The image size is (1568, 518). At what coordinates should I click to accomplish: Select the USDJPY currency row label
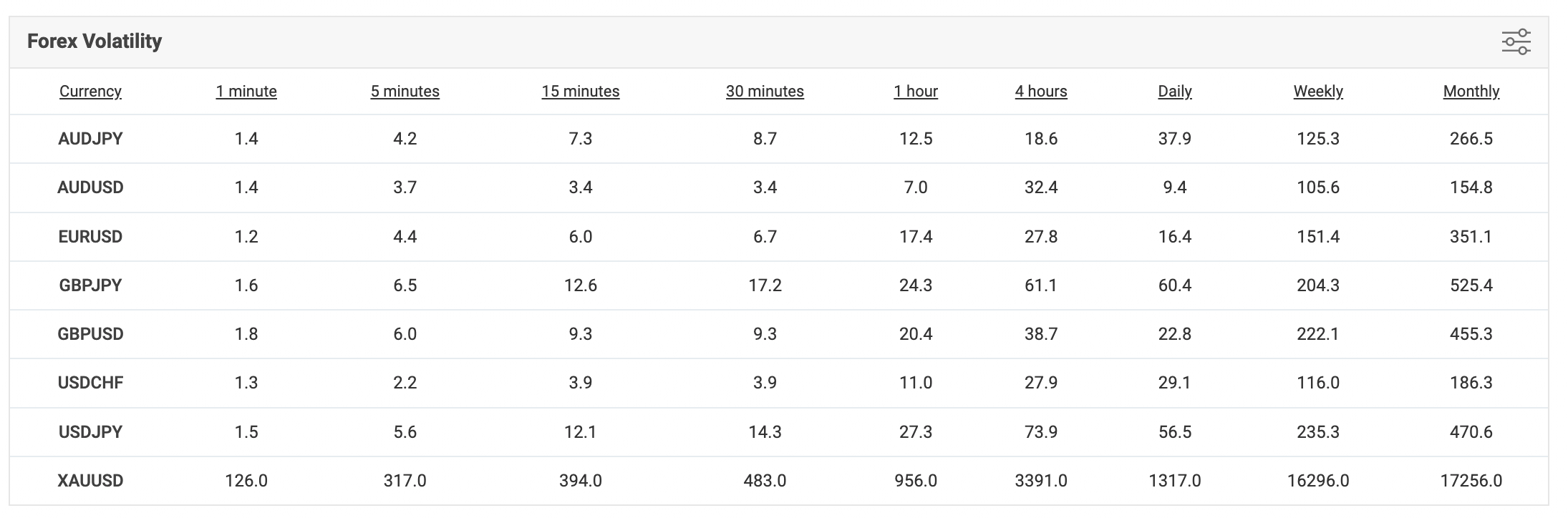tap(90, 432)
